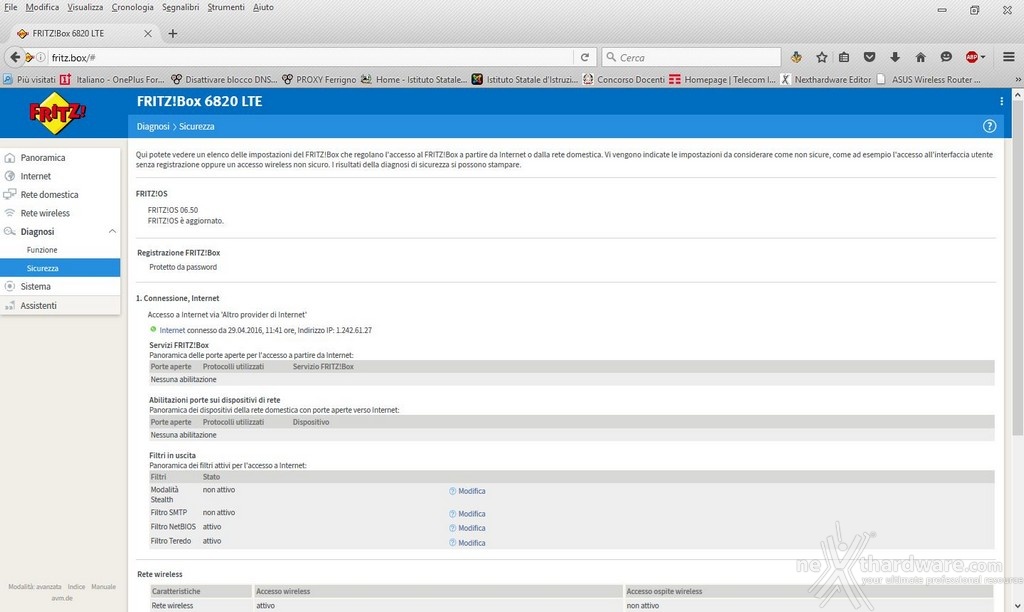
Task: Open Manuale footer link
Action: click(103, 587)
